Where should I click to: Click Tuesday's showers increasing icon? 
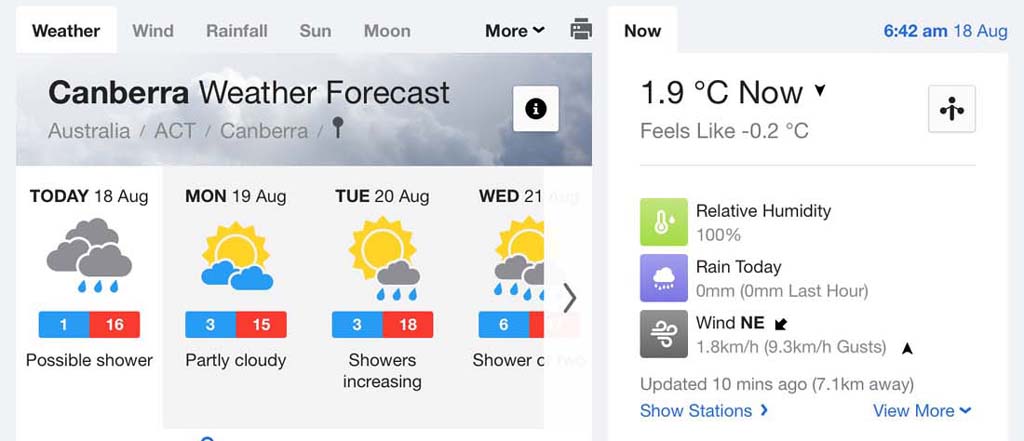click(x=382, y=257)
